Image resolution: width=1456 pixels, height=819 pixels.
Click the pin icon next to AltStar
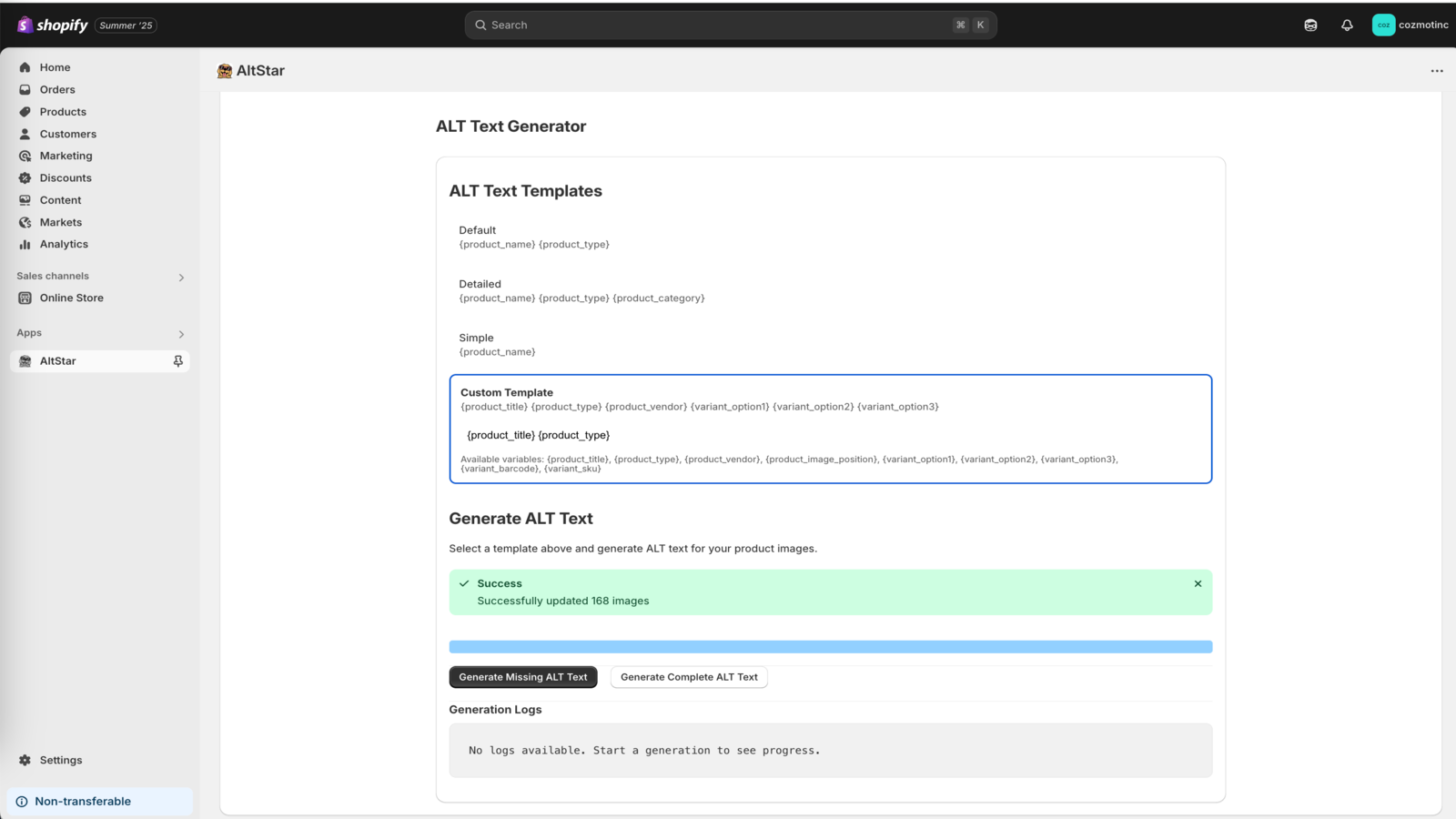(x=178, y=361)
